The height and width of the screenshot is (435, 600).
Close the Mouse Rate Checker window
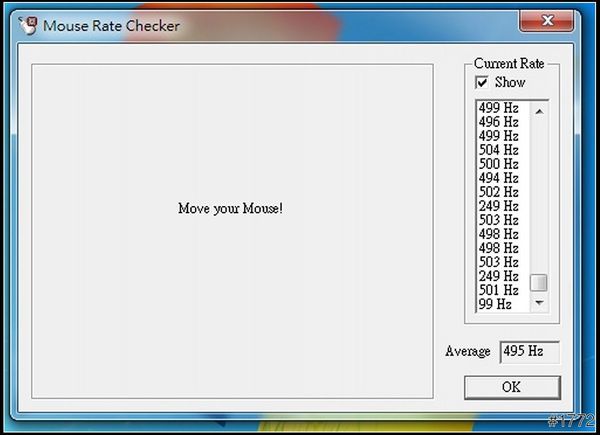coord(547,20)
